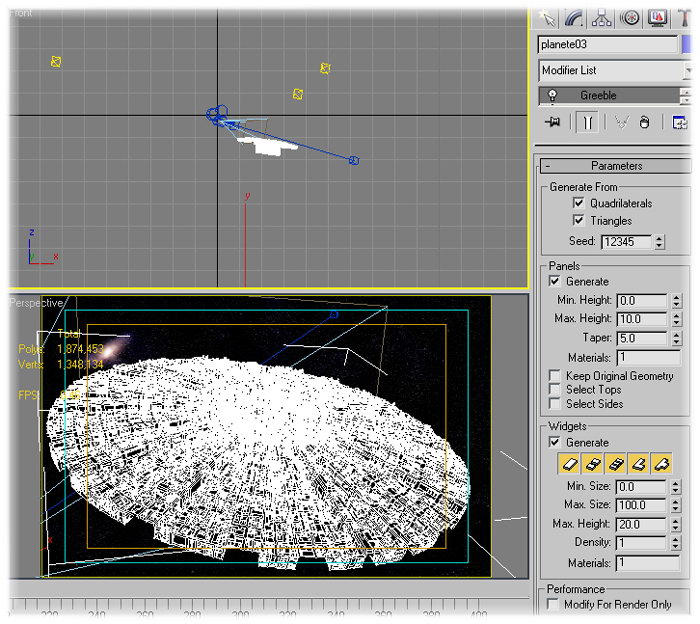This screenshot has width=700, height=624.
Task: Open the Display panel tab
Action: pyautogui.click(x=659, y=17)
